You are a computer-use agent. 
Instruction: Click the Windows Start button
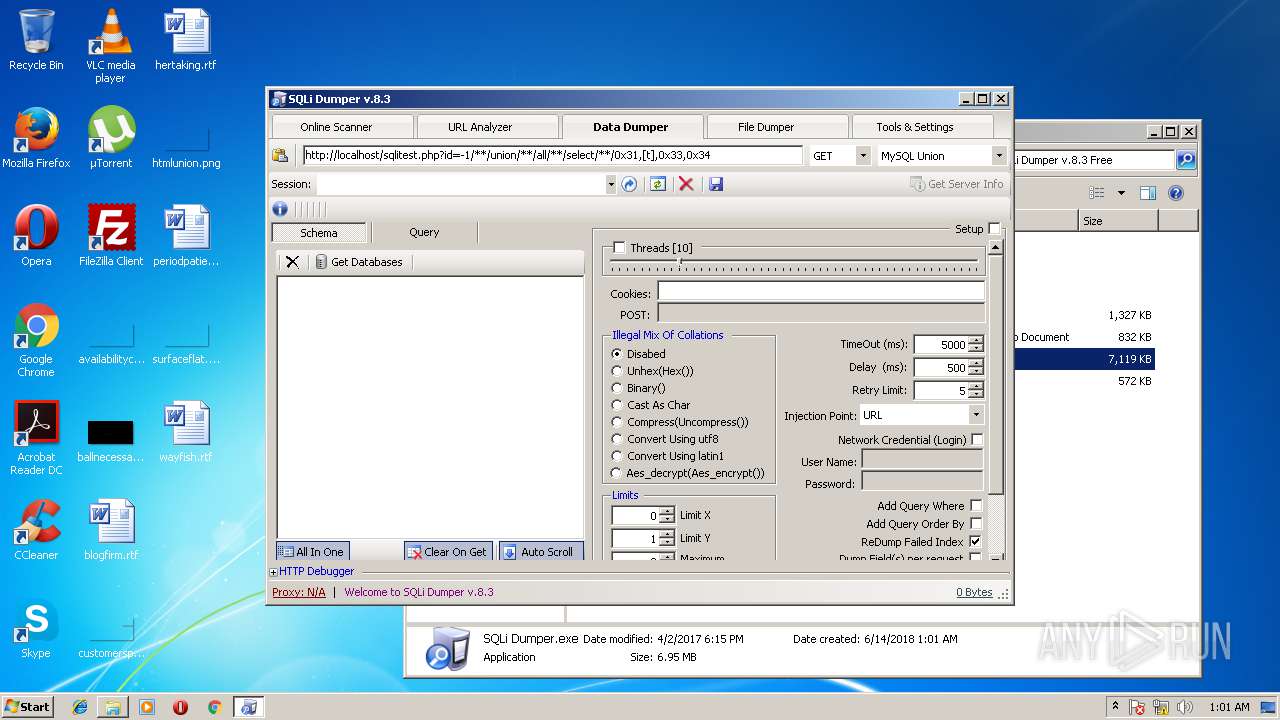(x=28, y=707)
